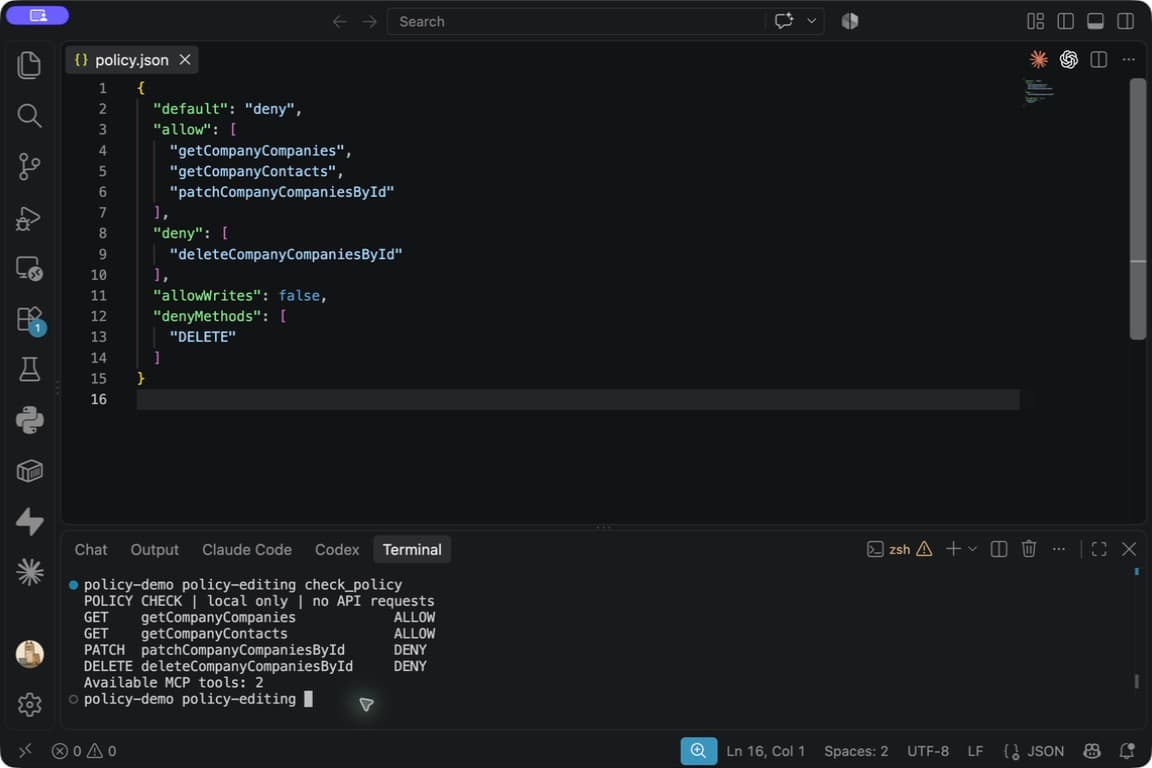The width and height of the screenshot is (1152, 768).
Task: Go back in navigation history
Action: coord(339,21)
